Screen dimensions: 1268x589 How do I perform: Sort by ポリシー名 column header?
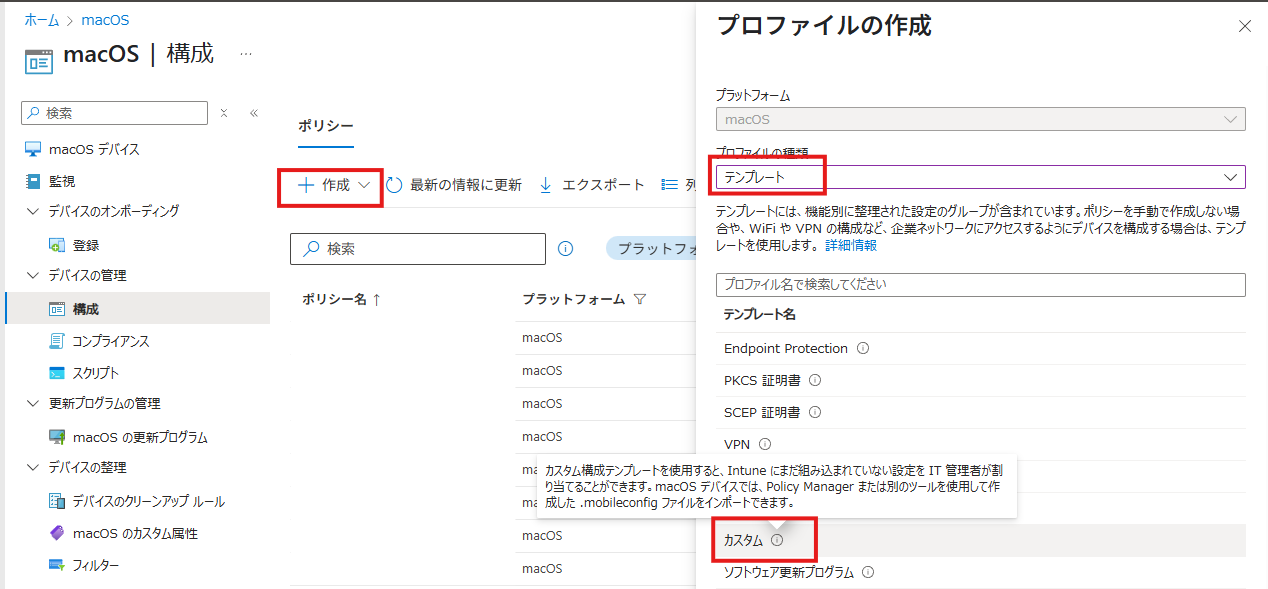click(x=341, y=299)
